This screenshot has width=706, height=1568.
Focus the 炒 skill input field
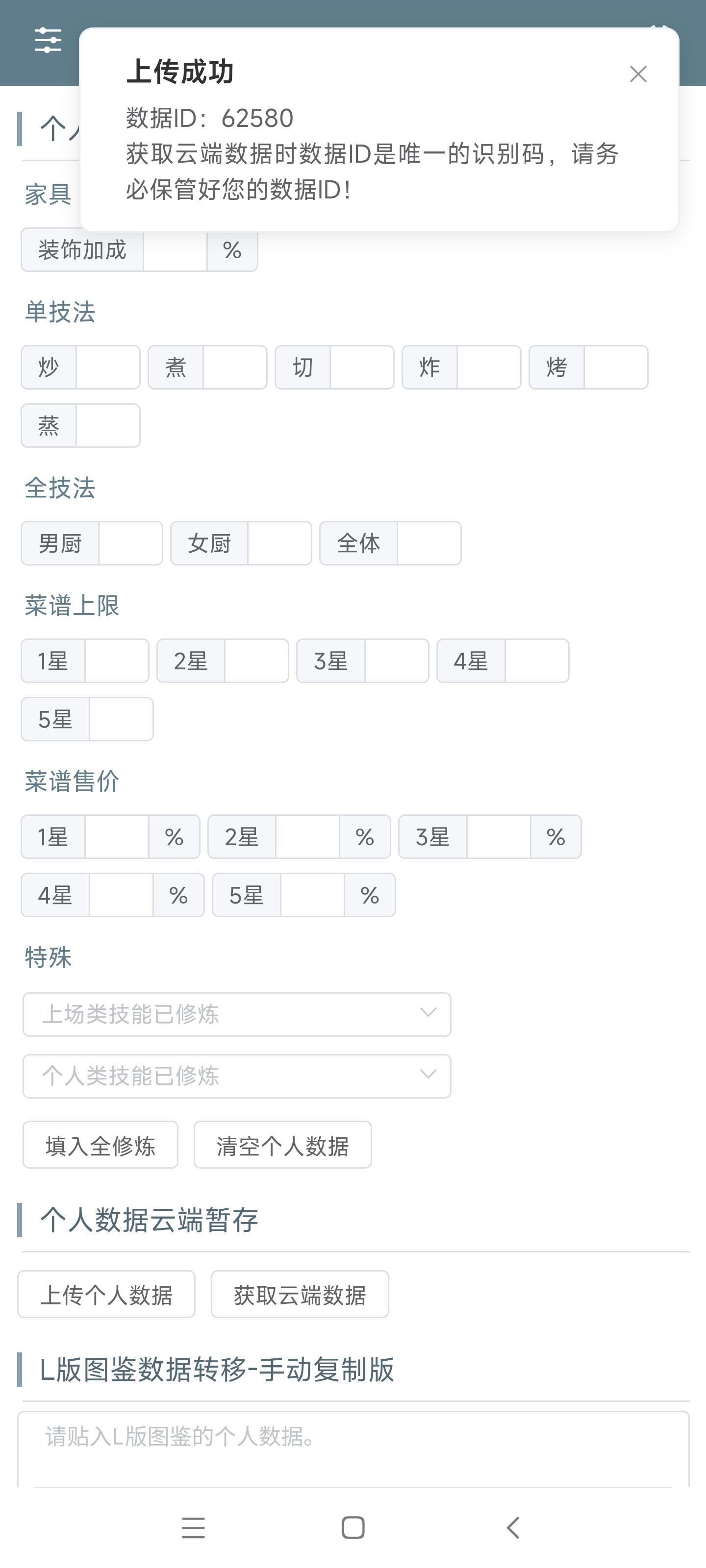pos(108,367)
